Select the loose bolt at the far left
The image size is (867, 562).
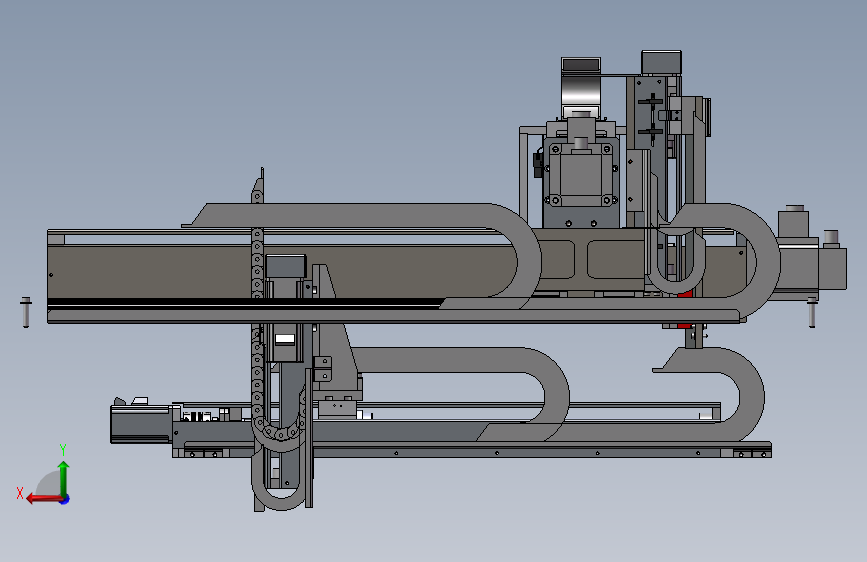pos(25,312)
